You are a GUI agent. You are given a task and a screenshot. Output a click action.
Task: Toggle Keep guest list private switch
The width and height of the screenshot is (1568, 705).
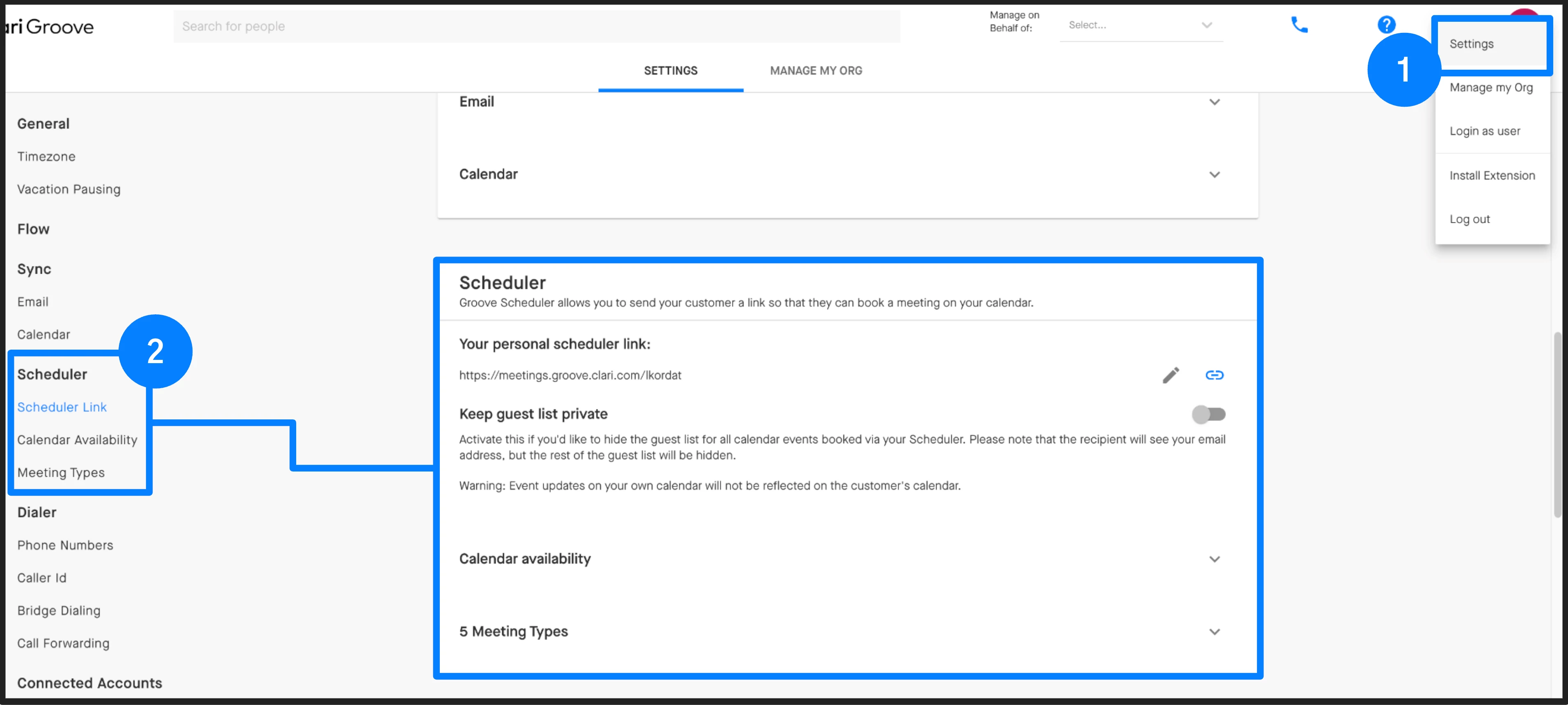coord(1208,414)
